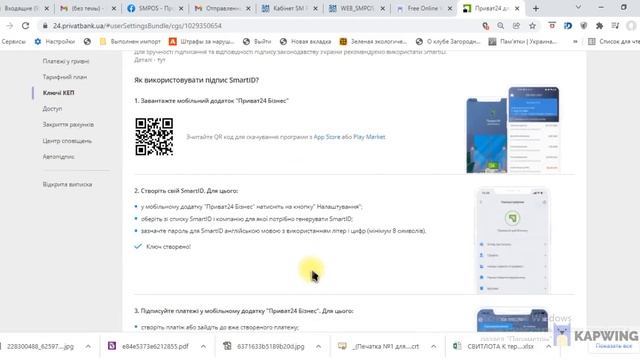Select Автопідпис in sidebar
Viewport: 640px width, 360px height.
pos(58,157)
